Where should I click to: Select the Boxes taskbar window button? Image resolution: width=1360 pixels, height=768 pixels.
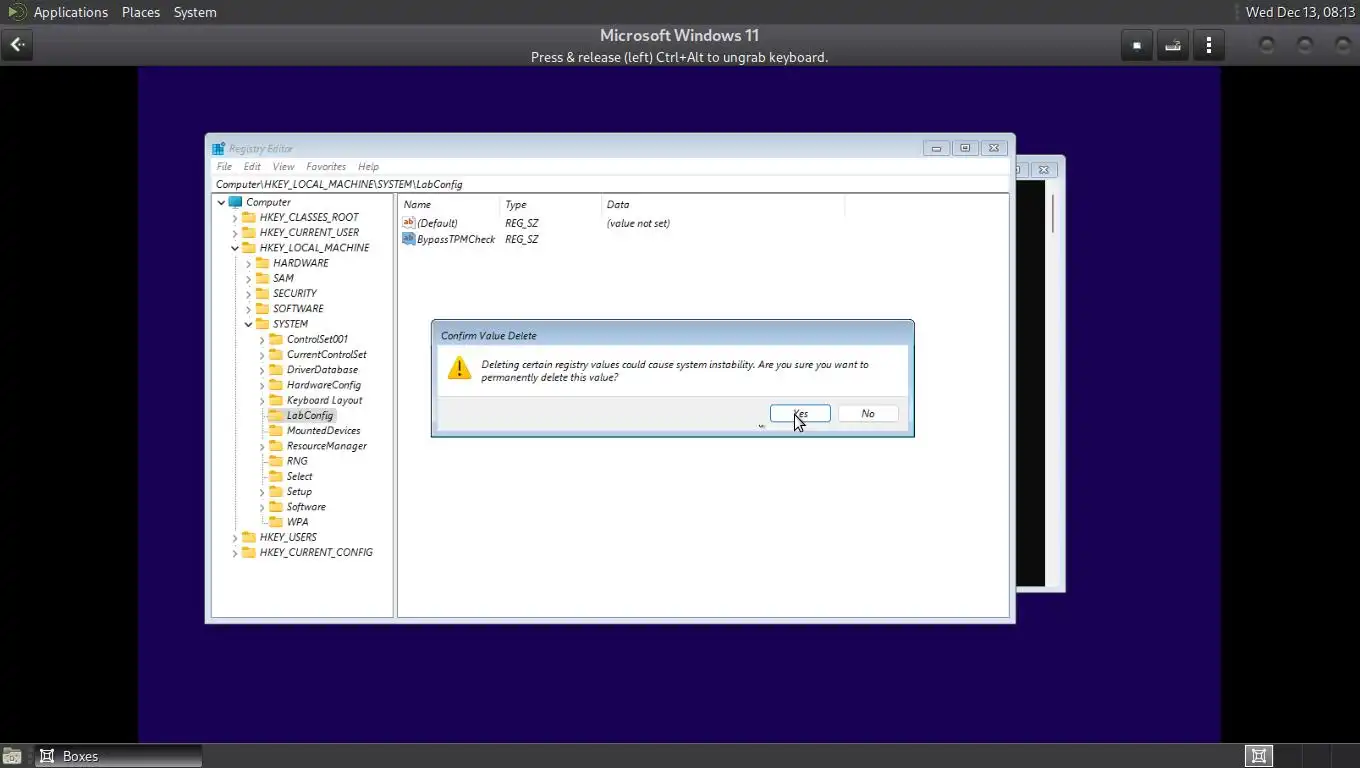(x=118, y=756)
